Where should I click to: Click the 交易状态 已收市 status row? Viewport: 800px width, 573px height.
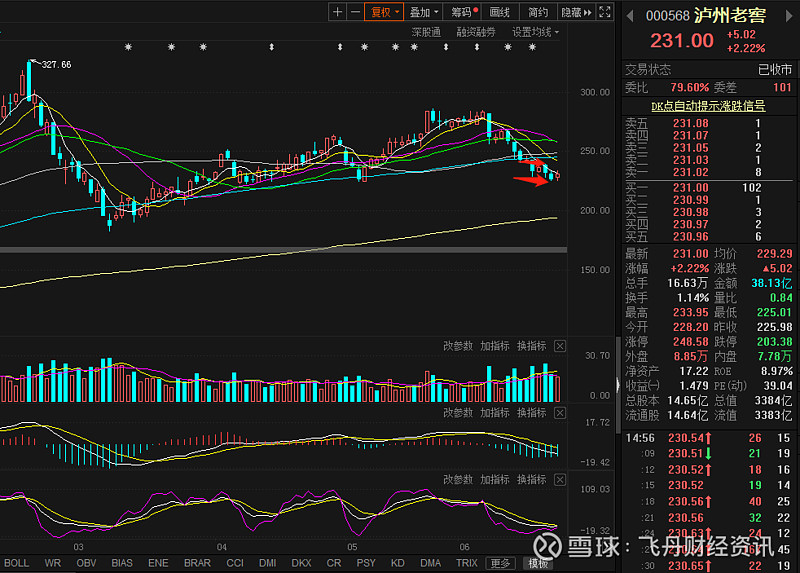coord(708,69)
